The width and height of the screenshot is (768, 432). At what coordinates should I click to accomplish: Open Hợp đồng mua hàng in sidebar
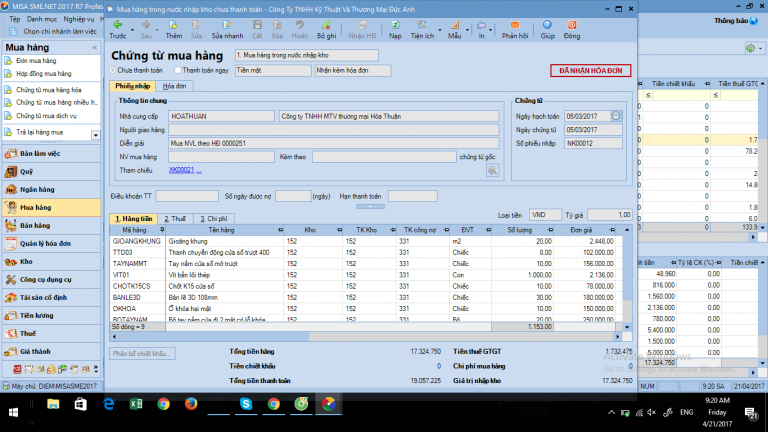[x=44, y=73]
